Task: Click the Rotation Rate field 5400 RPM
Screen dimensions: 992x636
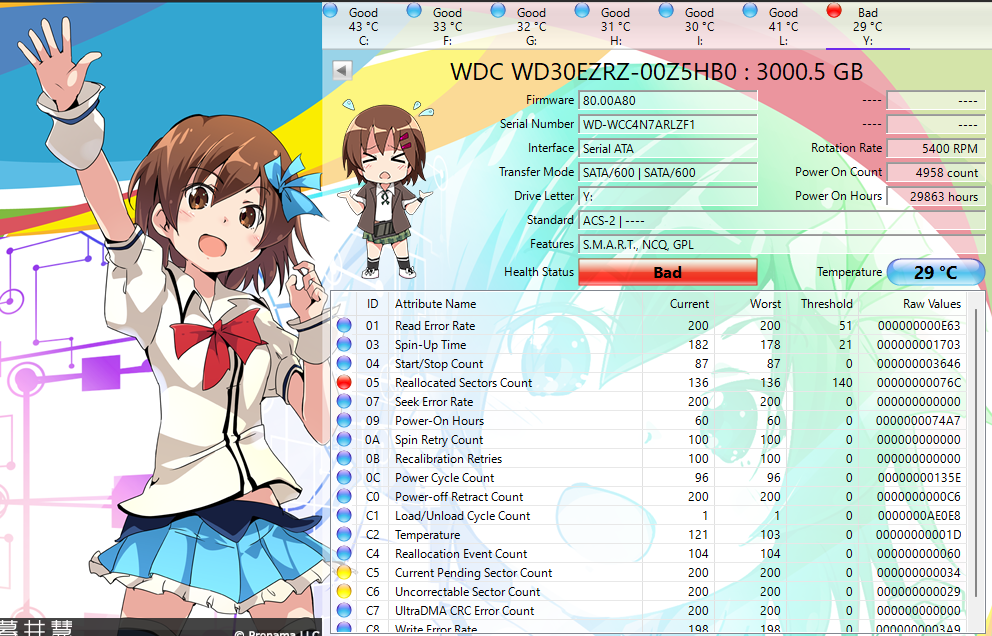Action: pos(936,148)
